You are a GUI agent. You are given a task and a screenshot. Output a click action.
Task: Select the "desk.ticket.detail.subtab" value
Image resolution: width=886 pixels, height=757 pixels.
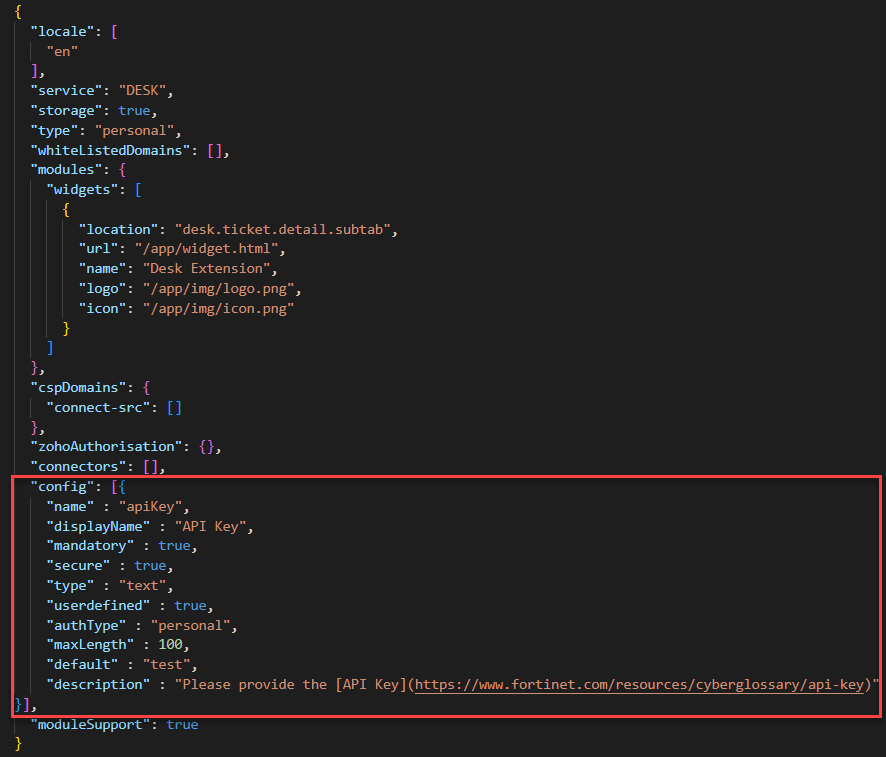point(283,229)
